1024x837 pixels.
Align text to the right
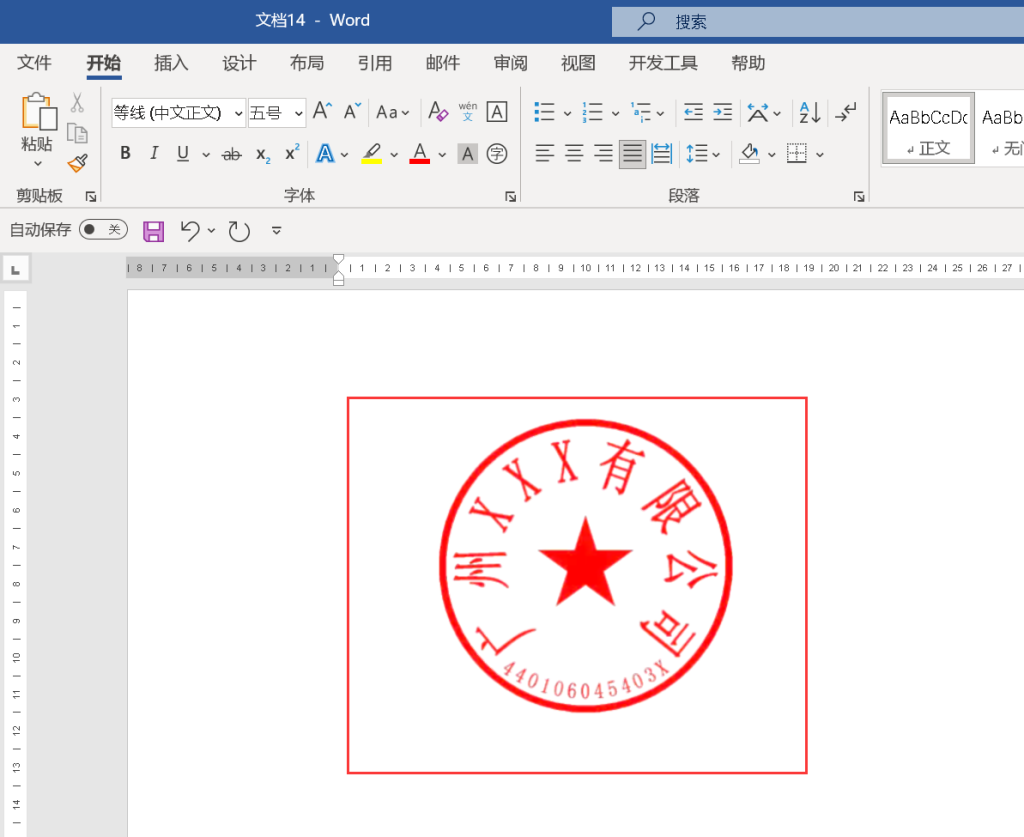click(603, 154)
